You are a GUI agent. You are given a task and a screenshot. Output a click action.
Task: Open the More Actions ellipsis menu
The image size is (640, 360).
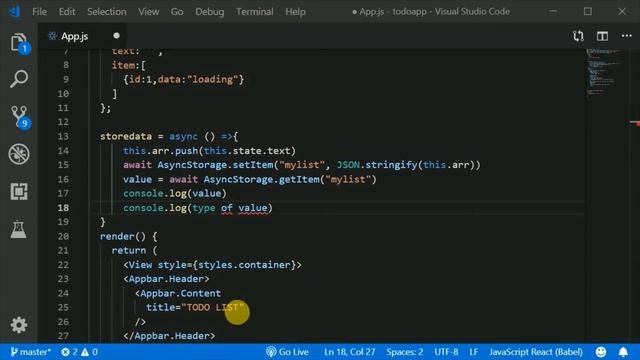pos(627,36)
